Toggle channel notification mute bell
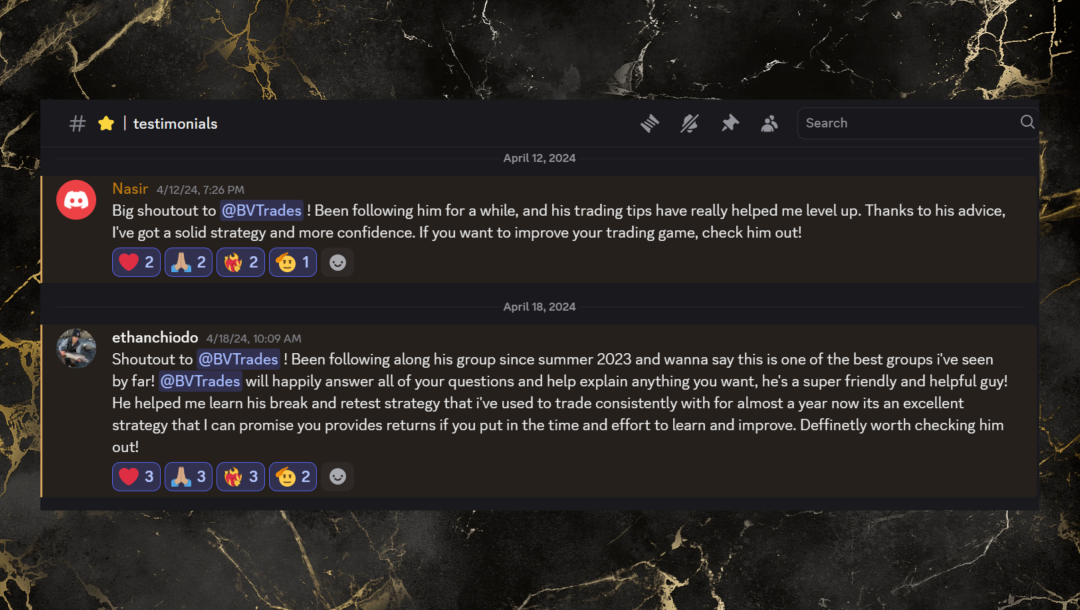 click(689, 122)
